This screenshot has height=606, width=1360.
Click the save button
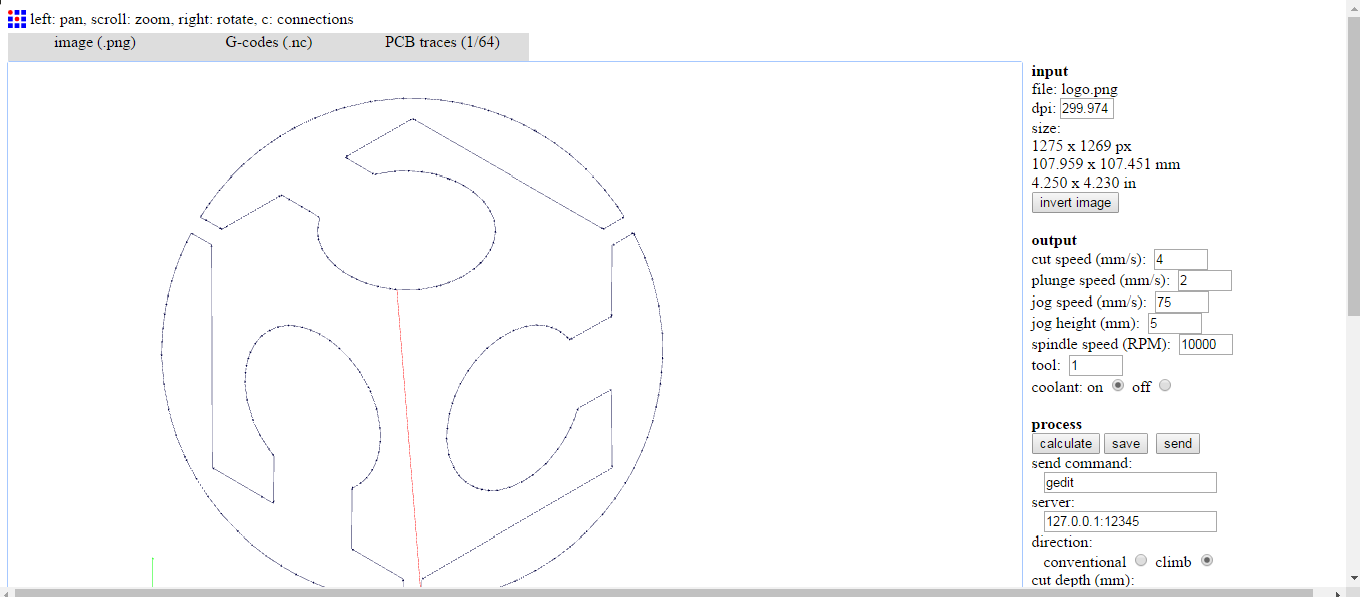coord(1126,443)
